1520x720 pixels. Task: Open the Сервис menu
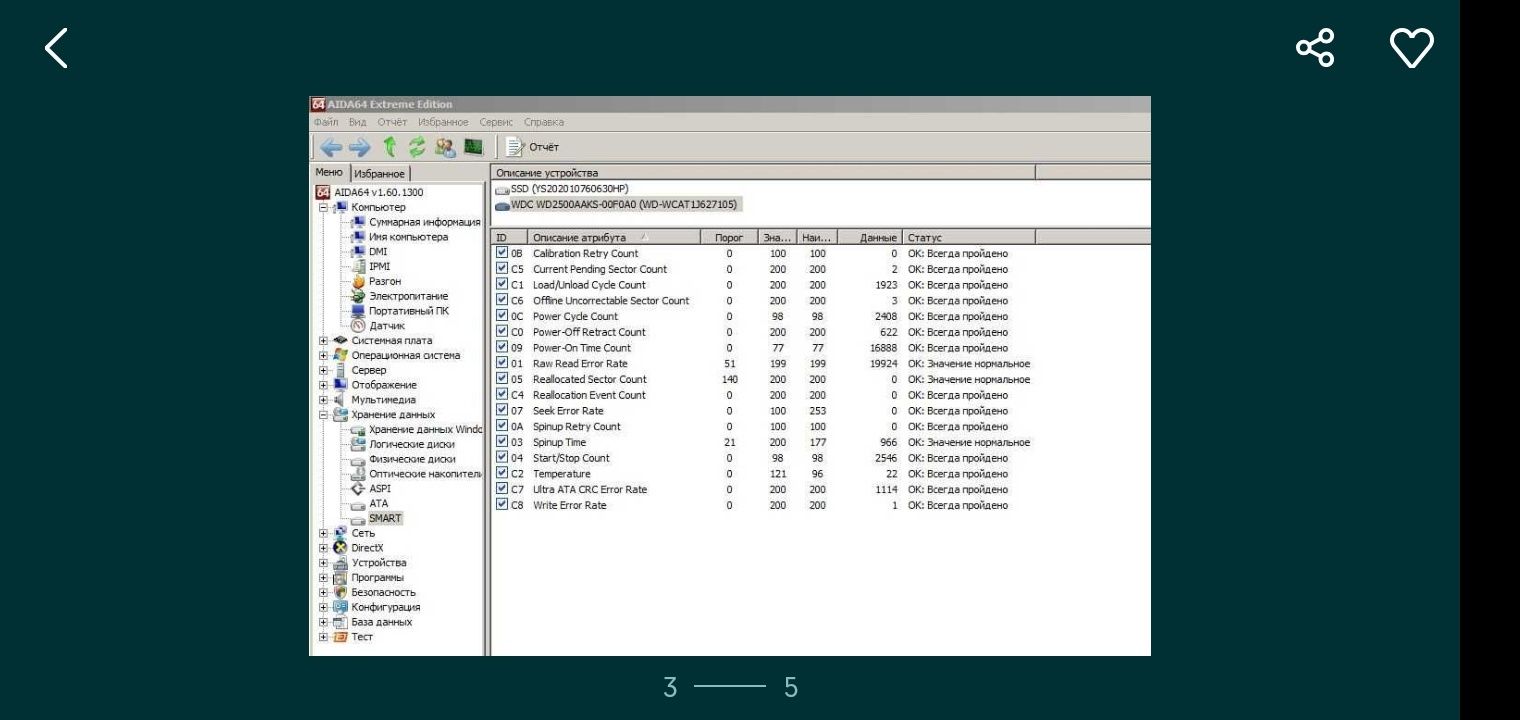496,122
